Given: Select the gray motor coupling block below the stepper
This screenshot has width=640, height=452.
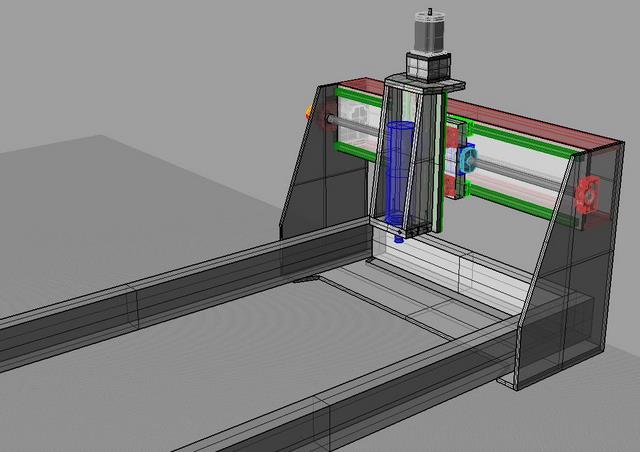Looking at the screenshot, I should pos(429,65).
